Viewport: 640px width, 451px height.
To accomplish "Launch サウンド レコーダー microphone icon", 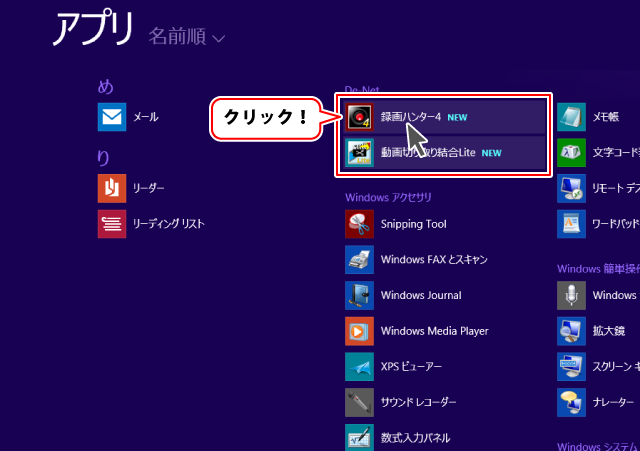I will pyautogui.click(x=359, y=402).
